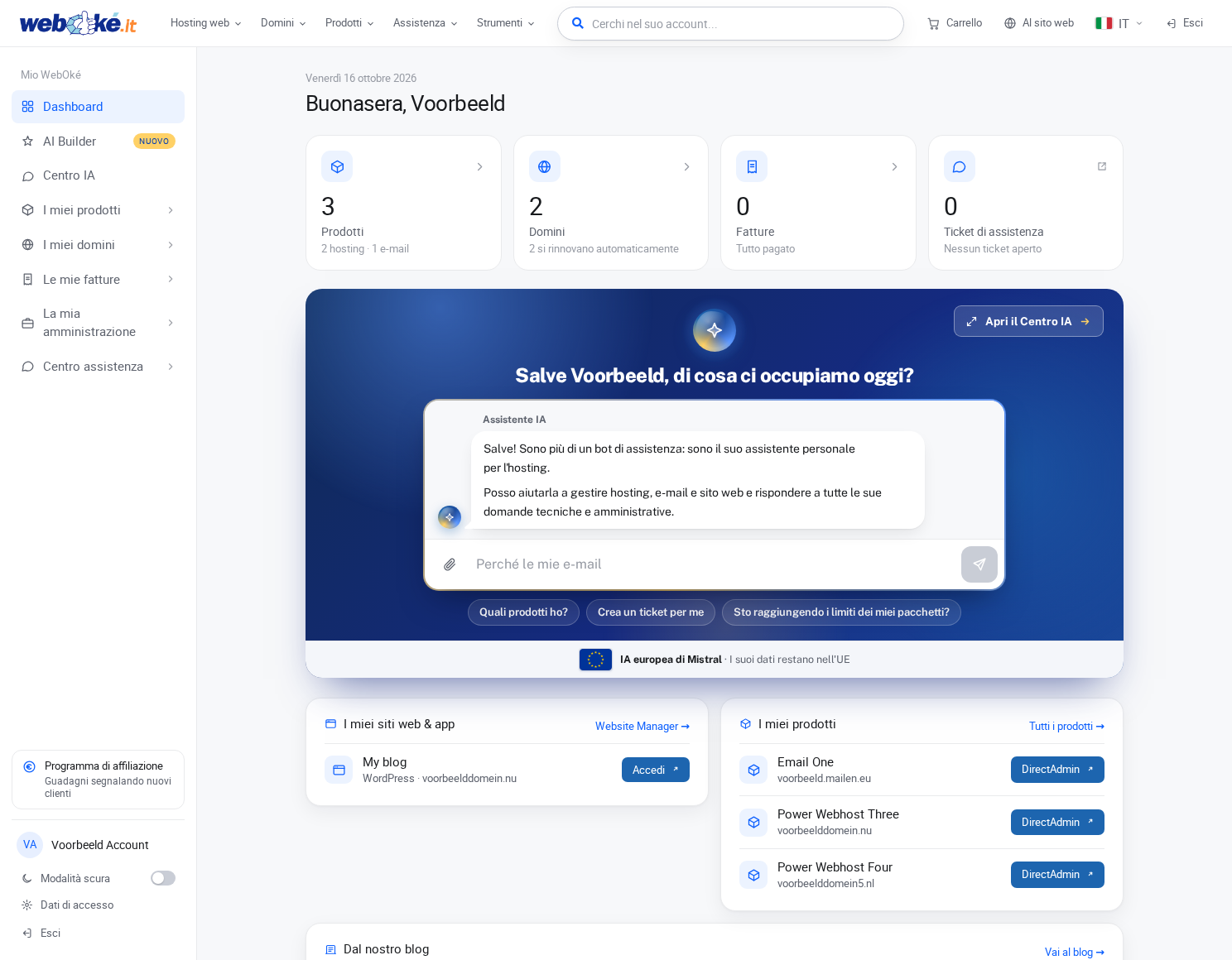Expand I miei prodotti sidebar item
Viewport: 1232px width, 960px height.
click(x=98, y=210)
